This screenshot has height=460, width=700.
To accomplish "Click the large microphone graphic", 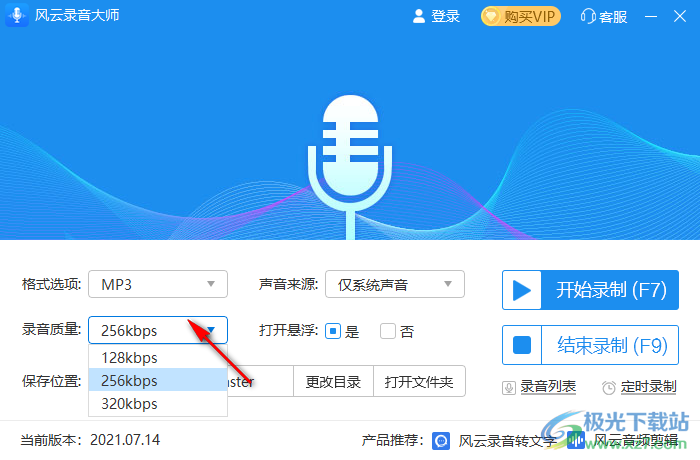I will pos(350,166).
